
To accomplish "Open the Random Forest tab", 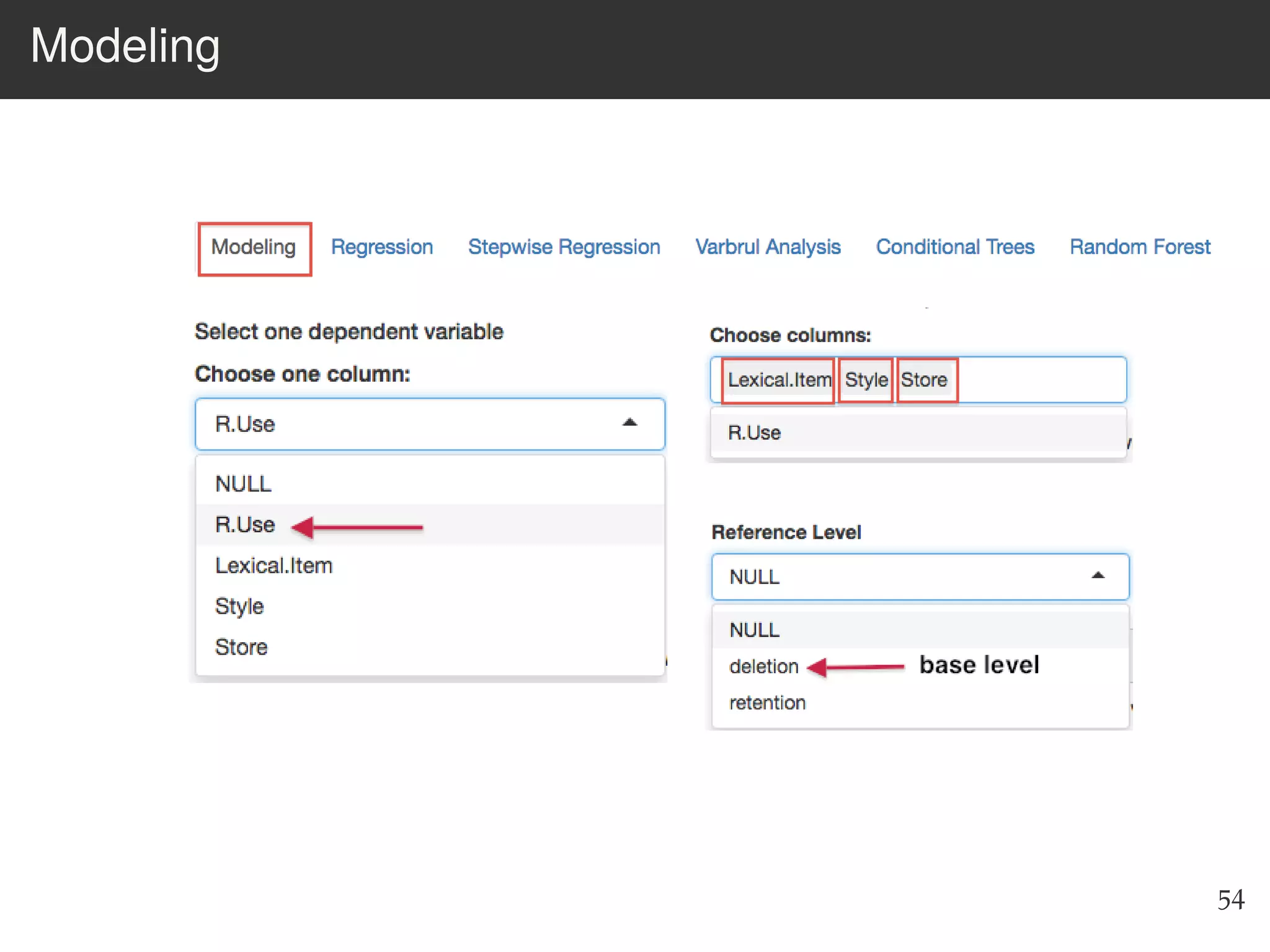I will [x=1140, y=247].
